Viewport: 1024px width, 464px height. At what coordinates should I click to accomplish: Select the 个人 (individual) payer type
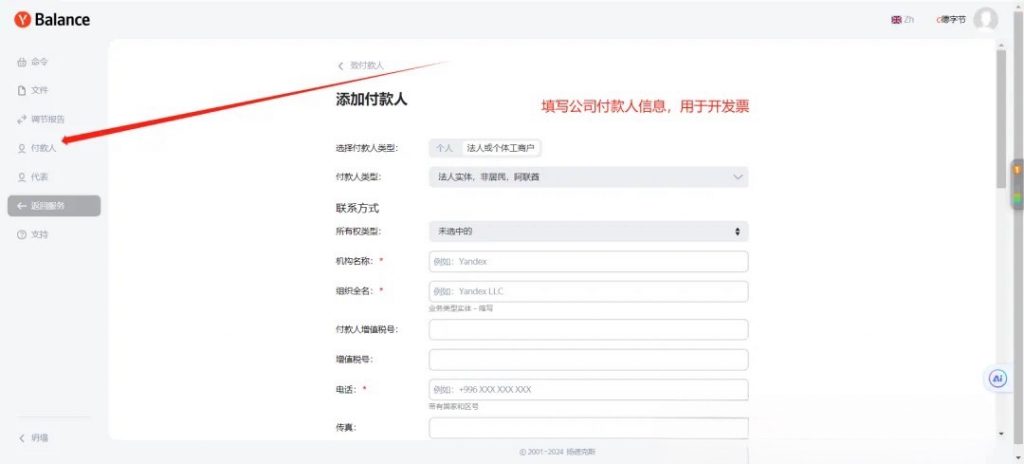click(x=444, y=148)
